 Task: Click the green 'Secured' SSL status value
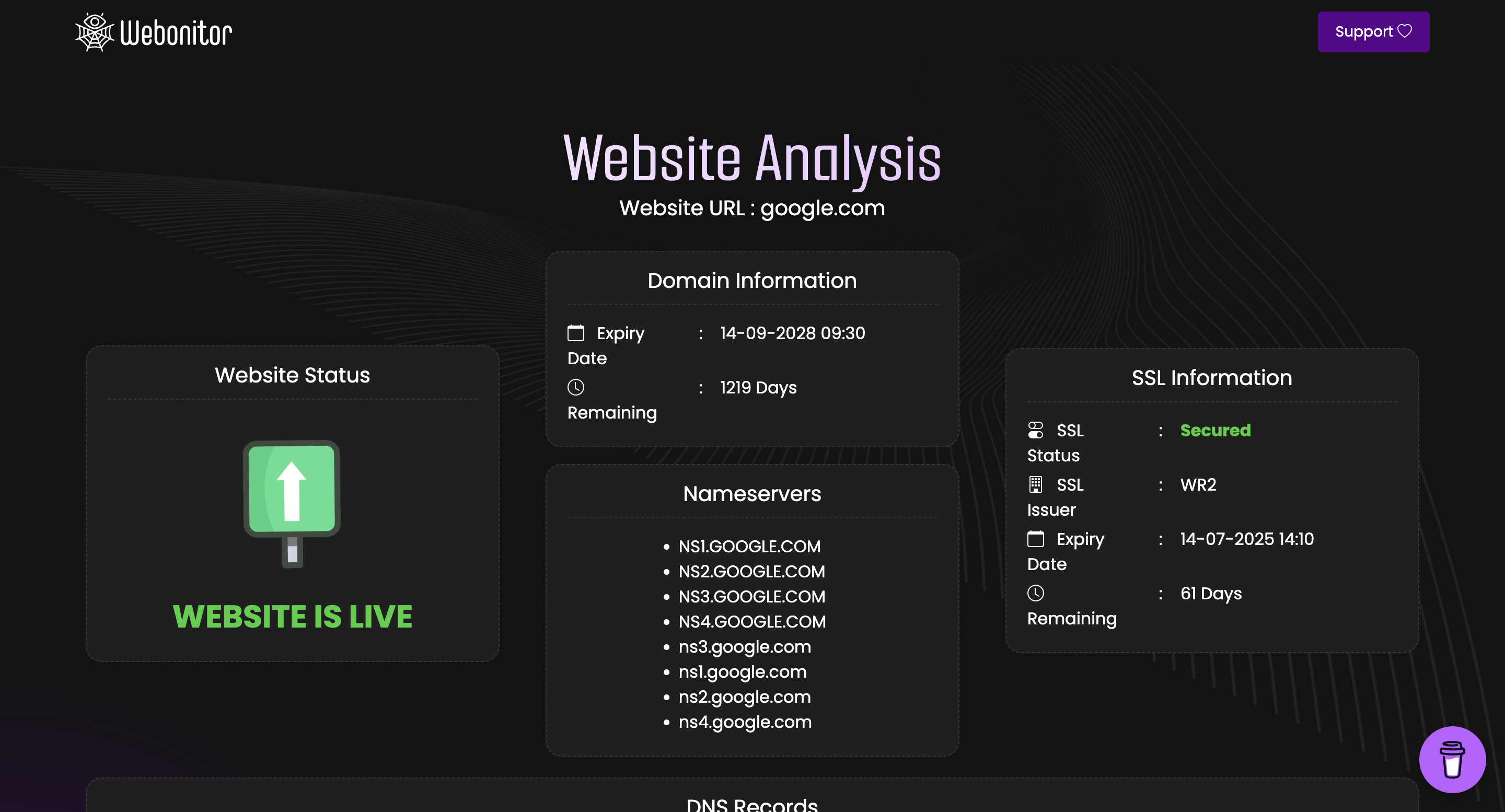pos(1215,431)
